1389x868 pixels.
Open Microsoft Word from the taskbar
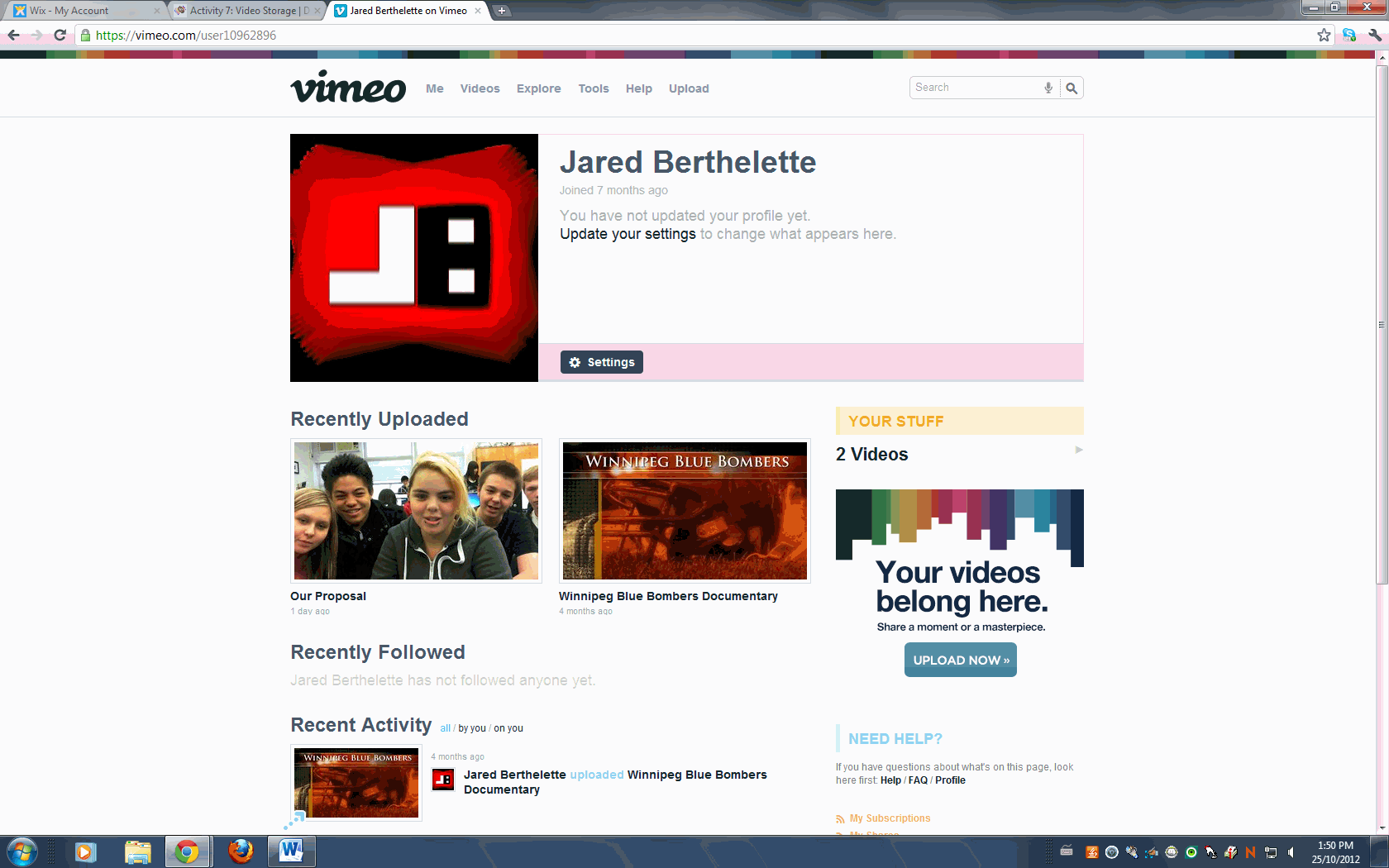[x=291, y=851]
